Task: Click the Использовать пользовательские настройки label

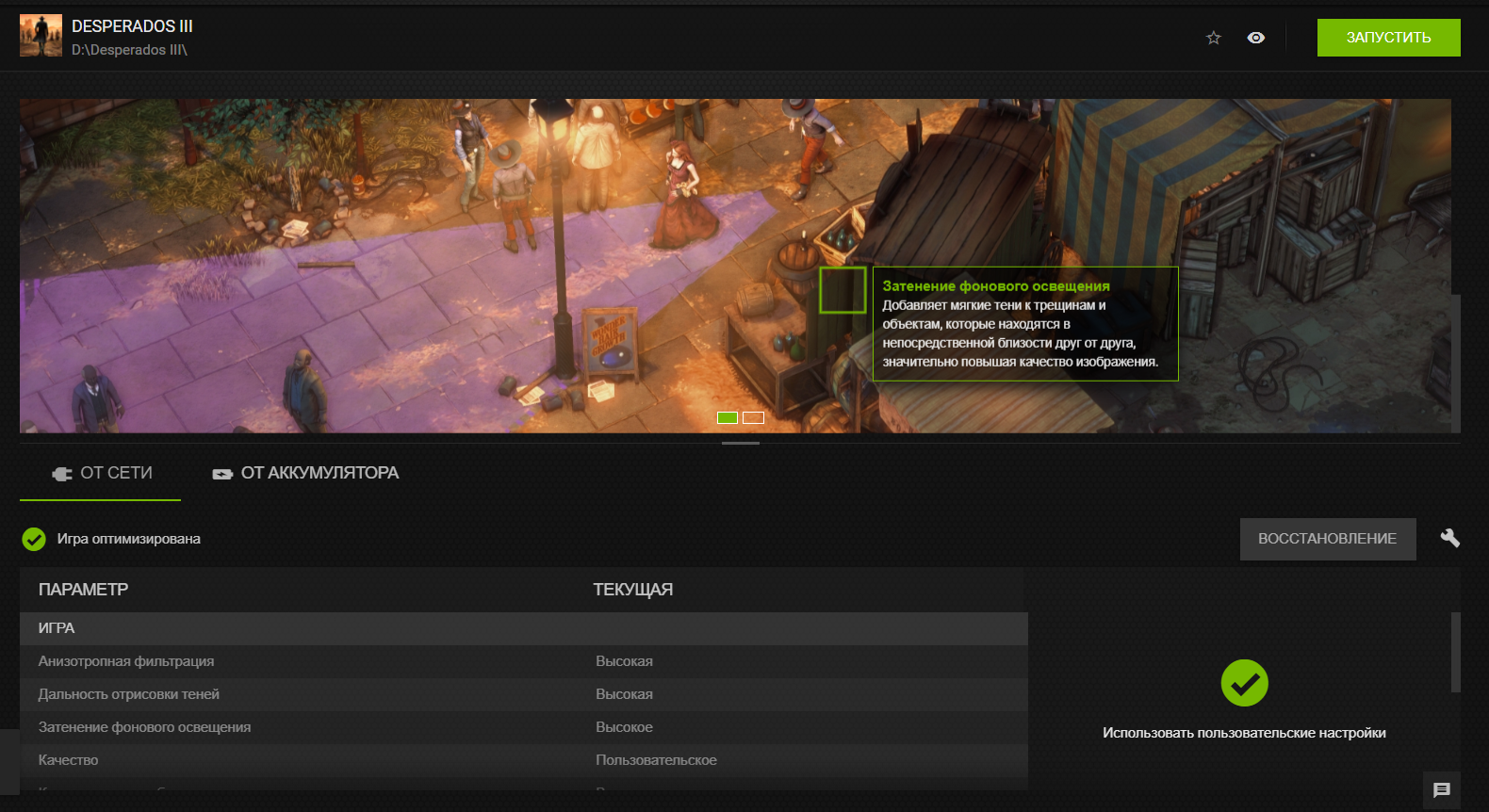Action: [1244, 733]
